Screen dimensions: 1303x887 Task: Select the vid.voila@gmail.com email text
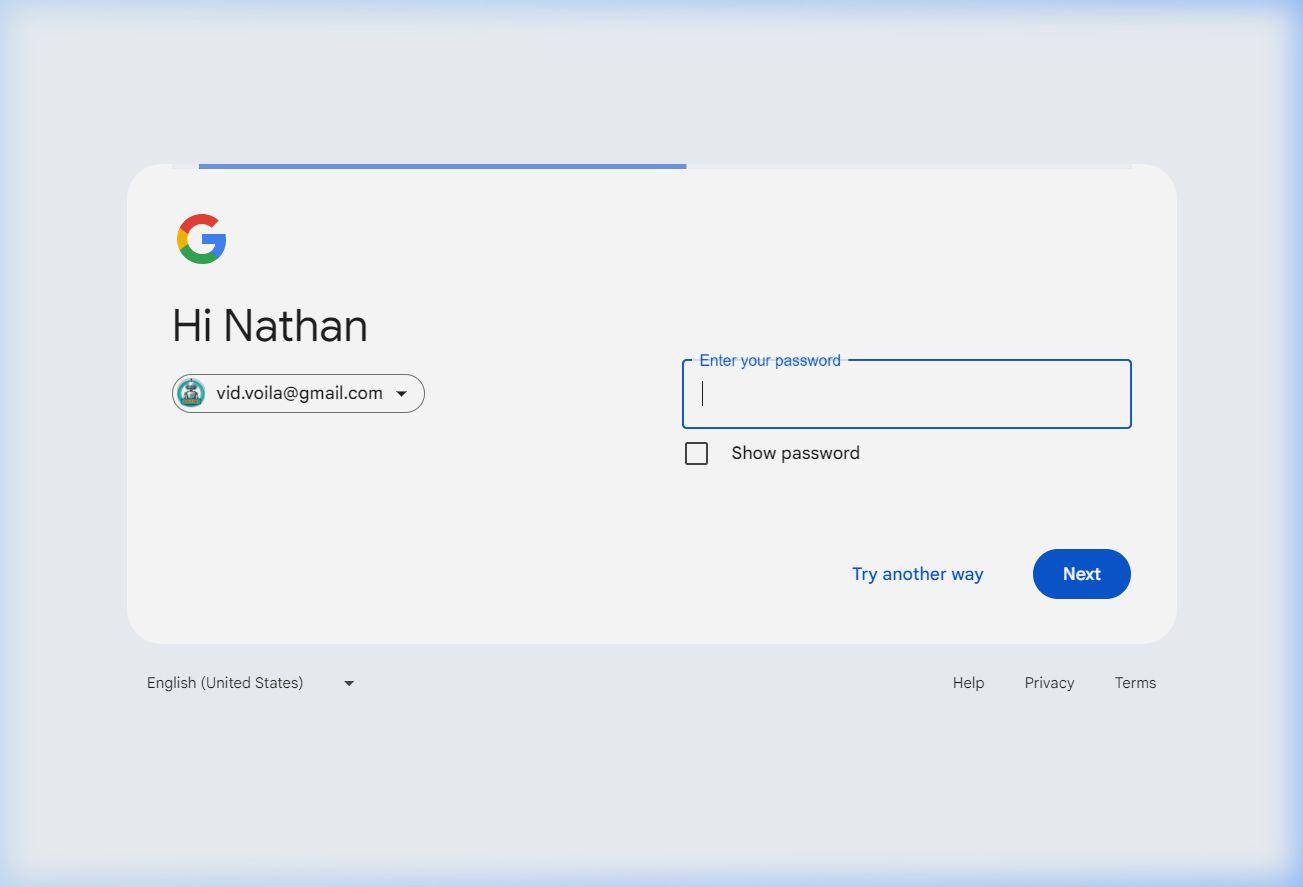click(299, 394)
